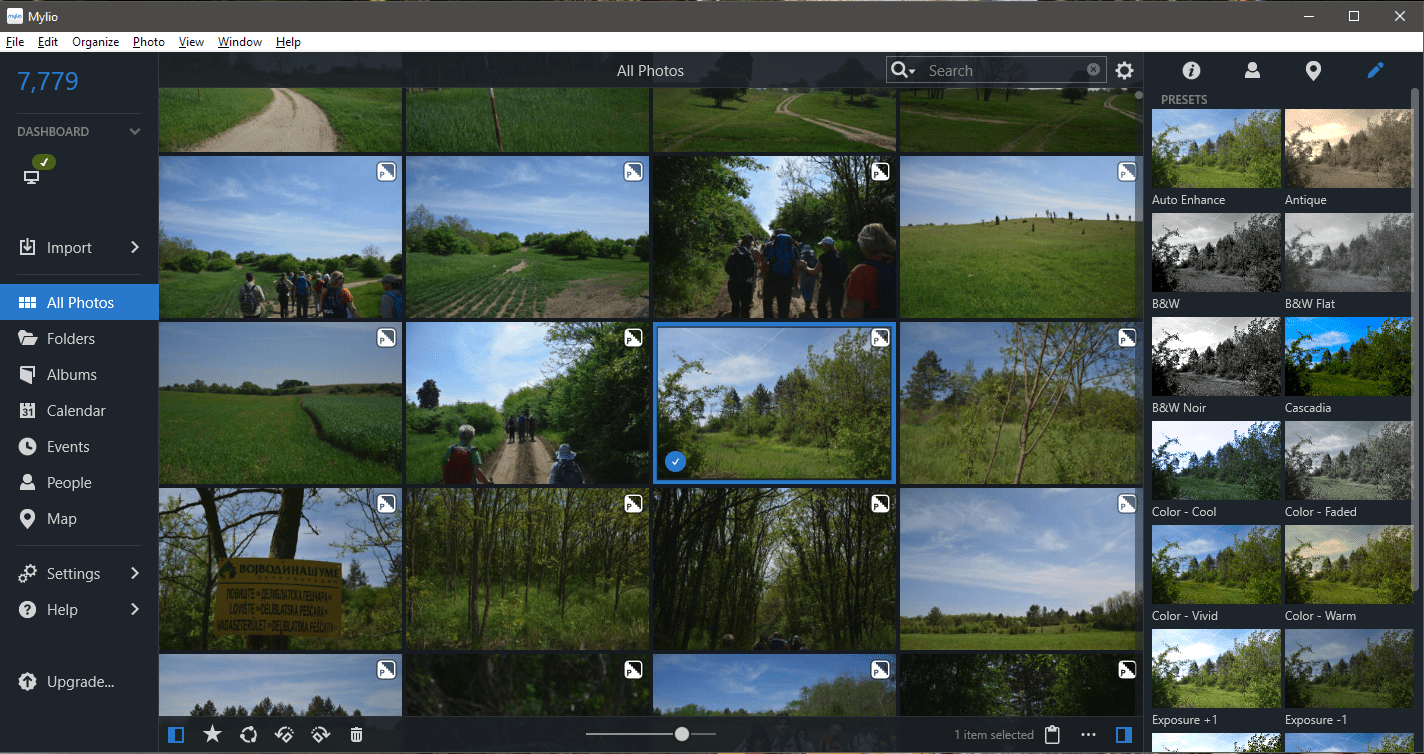This screenshot has height=754, width=1424.
Task: Click the All Photos header title
Action: (651, 71)
